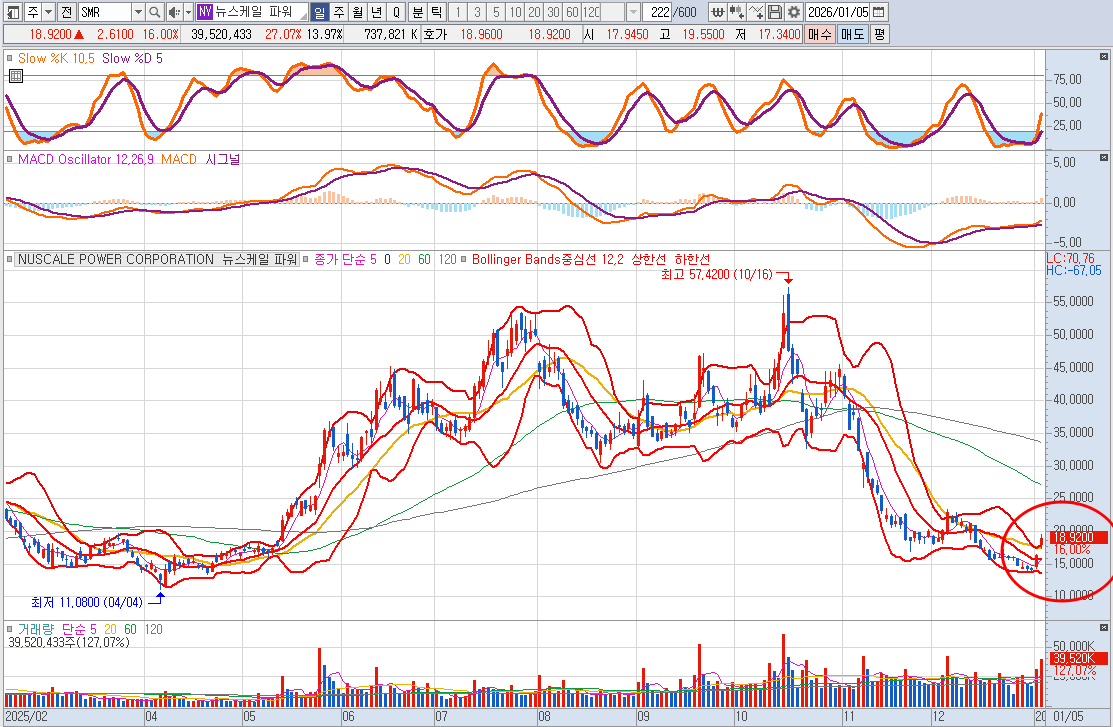The image size is (1113, 727).
Task: Expand the dropdown after the 주 button
Action: pyautogui.click(x=47, y=12)
